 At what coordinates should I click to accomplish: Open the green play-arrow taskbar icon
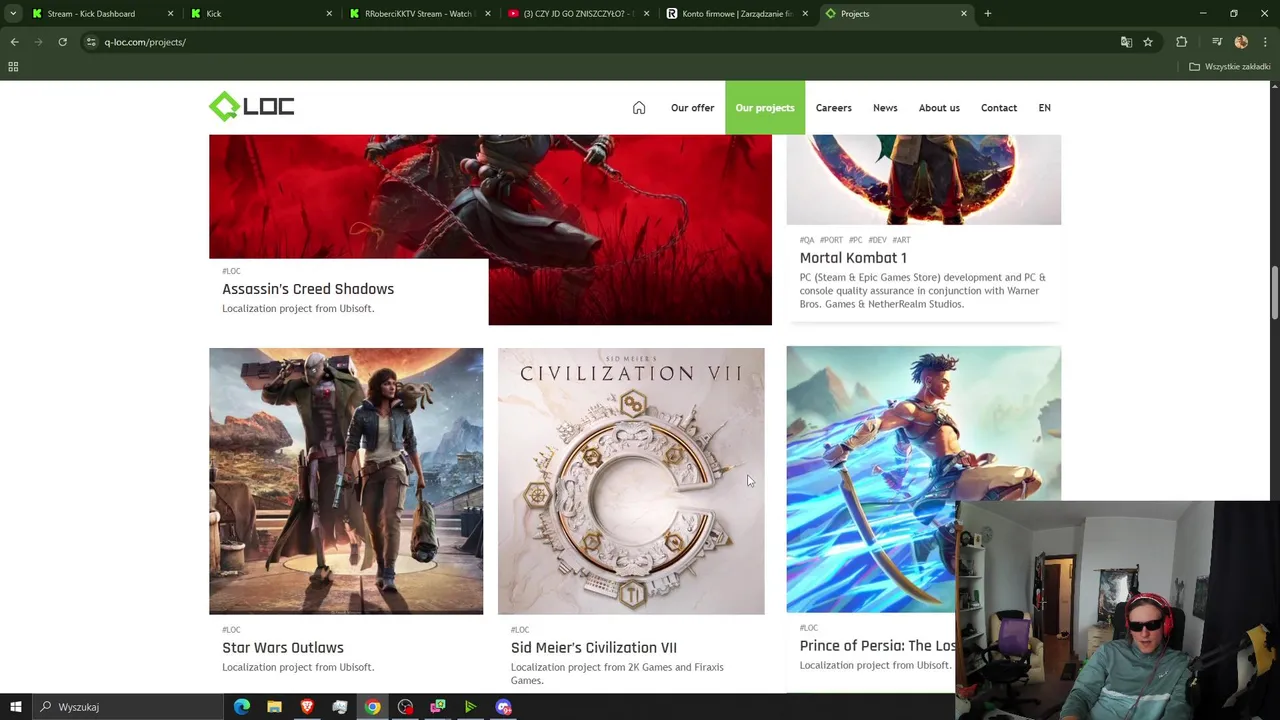pos(470,707)
